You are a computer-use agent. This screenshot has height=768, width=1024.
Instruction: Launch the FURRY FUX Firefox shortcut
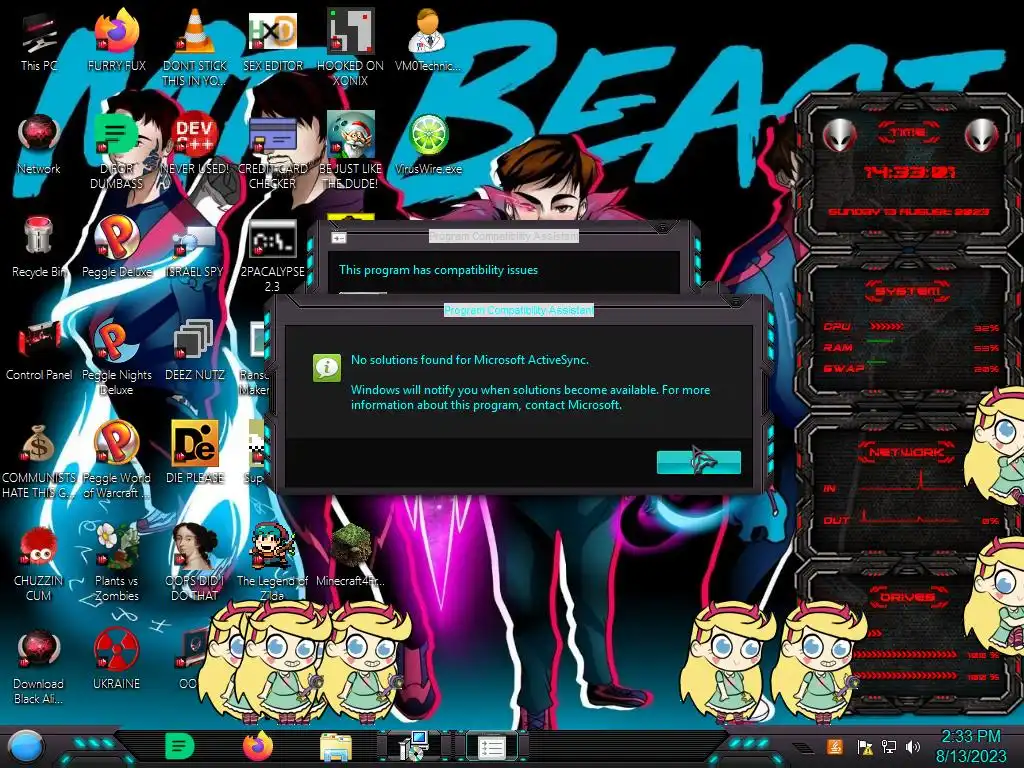click(116, 40)
